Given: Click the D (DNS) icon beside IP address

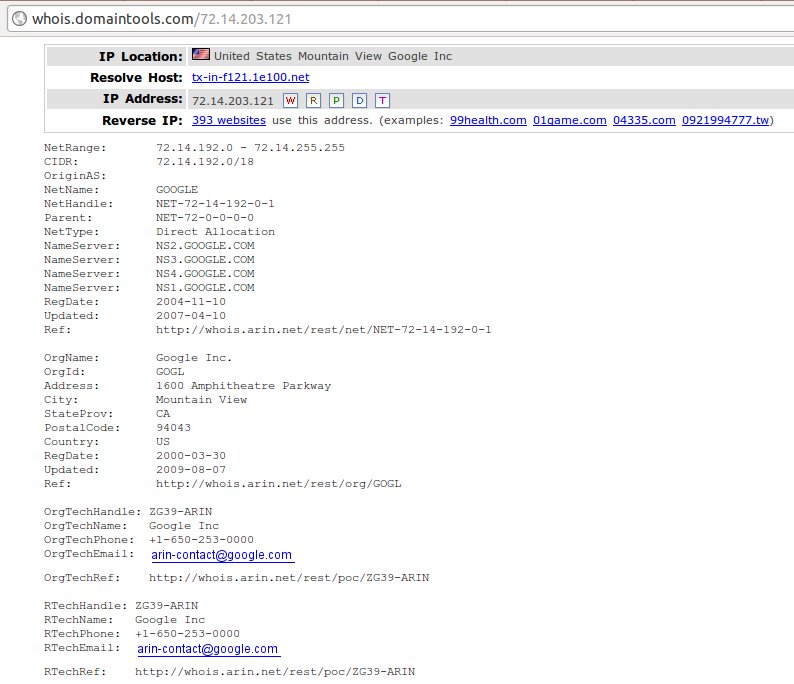Looking at the screenshot, I should [360, 100].
